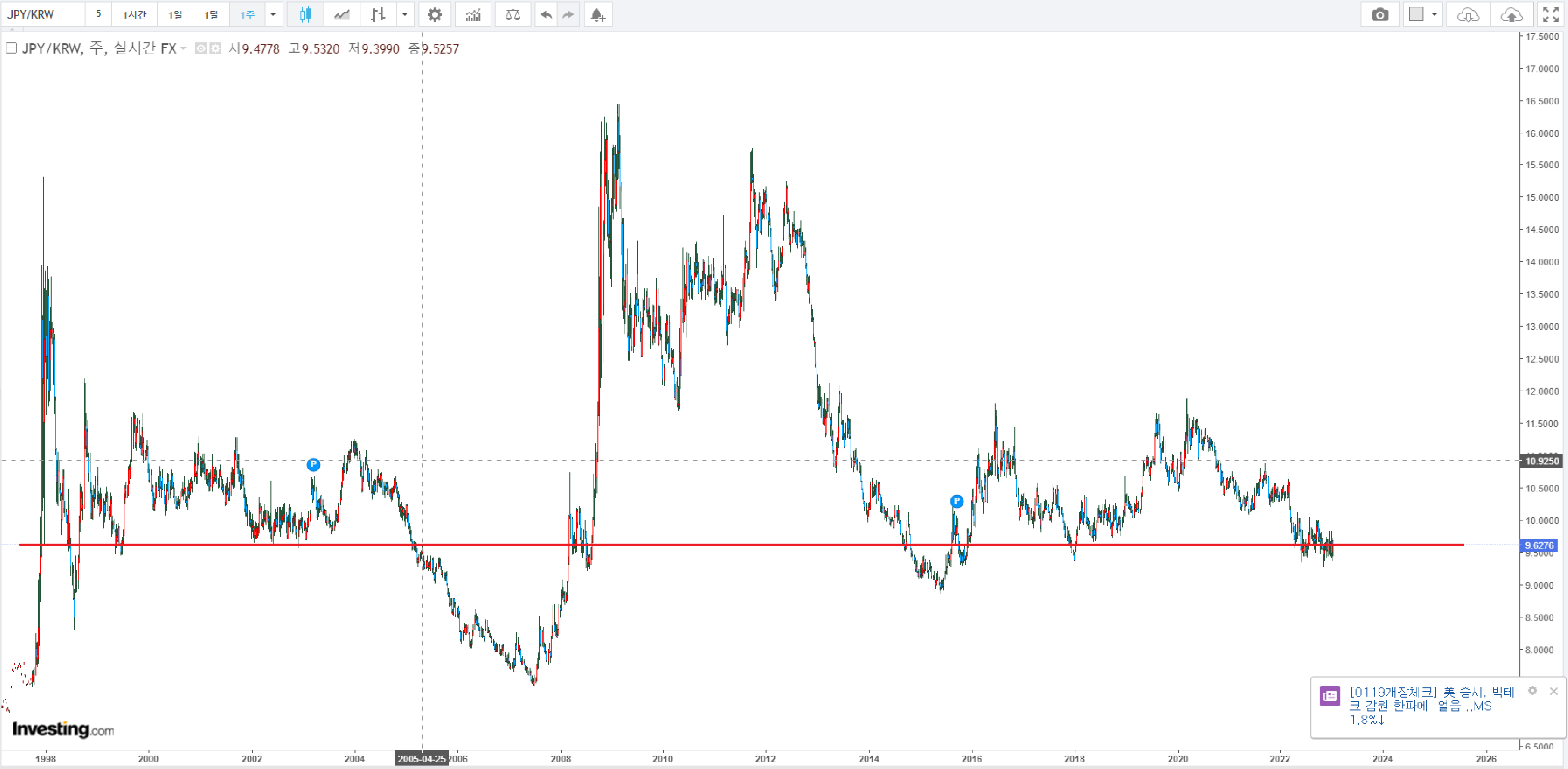Open data source dropdown after 실시간 FX
Viewport: 1568px width, 769px height.
tap(183, 48)
